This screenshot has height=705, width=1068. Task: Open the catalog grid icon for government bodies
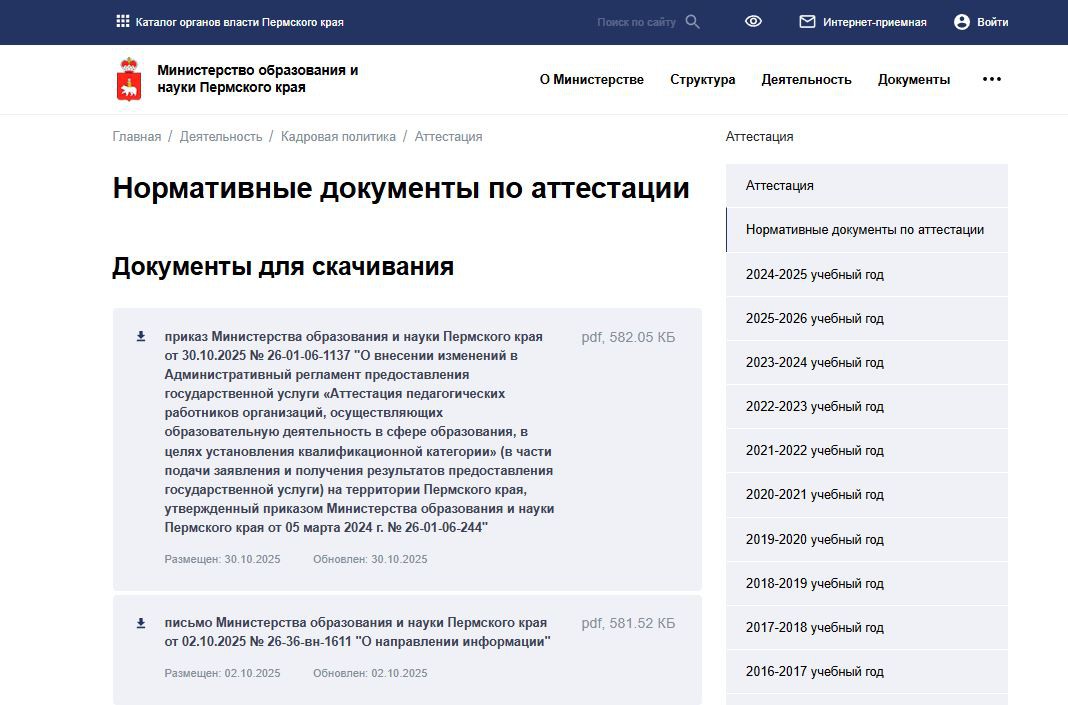[x=122, y=20]
